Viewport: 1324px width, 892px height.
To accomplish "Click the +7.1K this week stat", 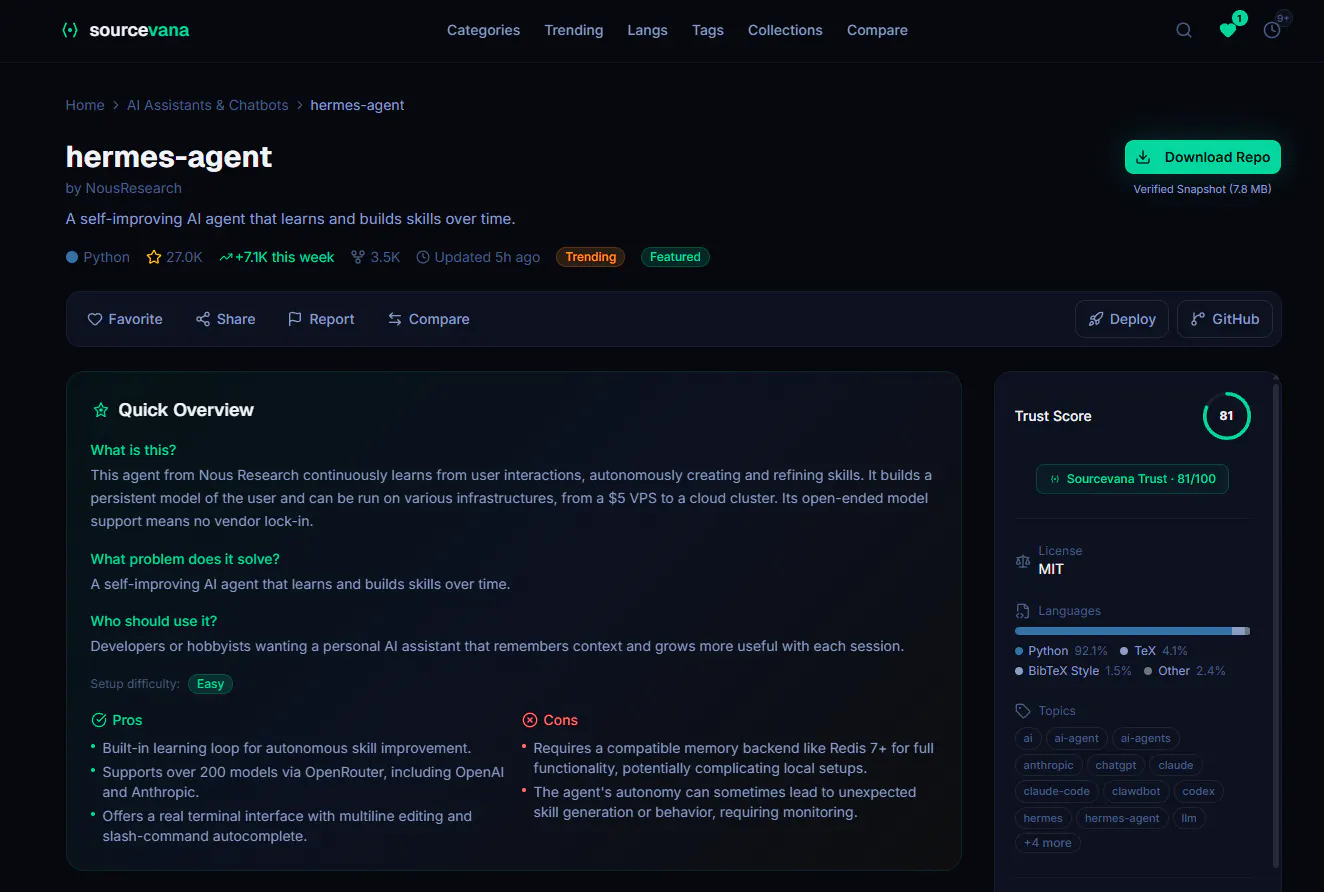I will (x=277, y=257).
